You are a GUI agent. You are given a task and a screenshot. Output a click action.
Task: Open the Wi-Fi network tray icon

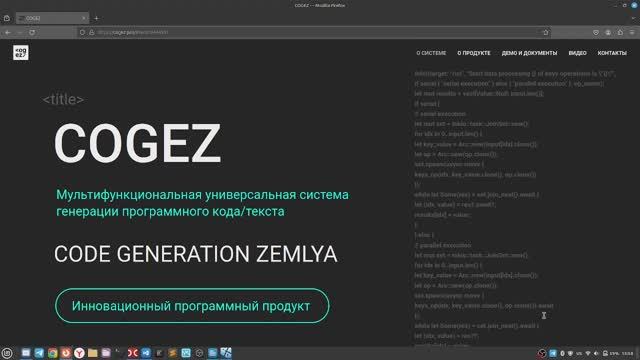[x=588, y=353]
